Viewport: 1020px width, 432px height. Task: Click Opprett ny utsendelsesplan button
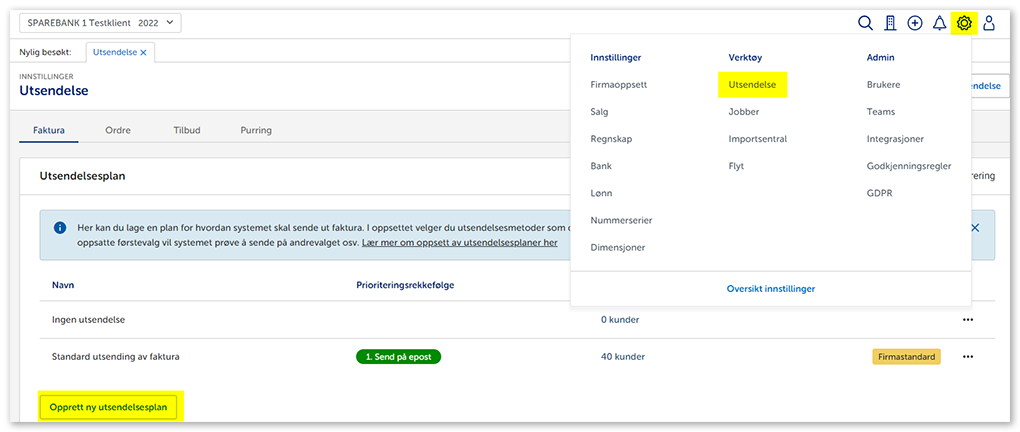(110, 407)
